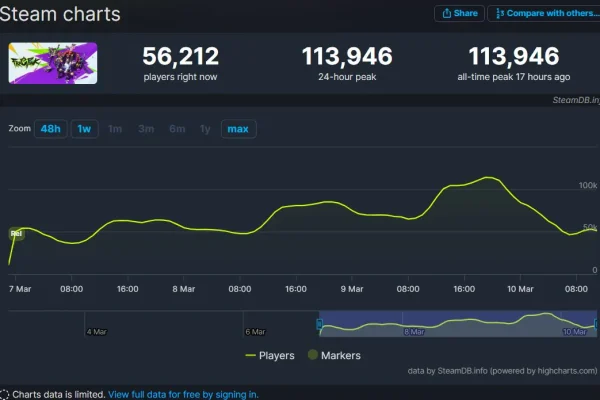Choose the 1y zoom option
Screen dimensions: 600x400
click(205, 129)
